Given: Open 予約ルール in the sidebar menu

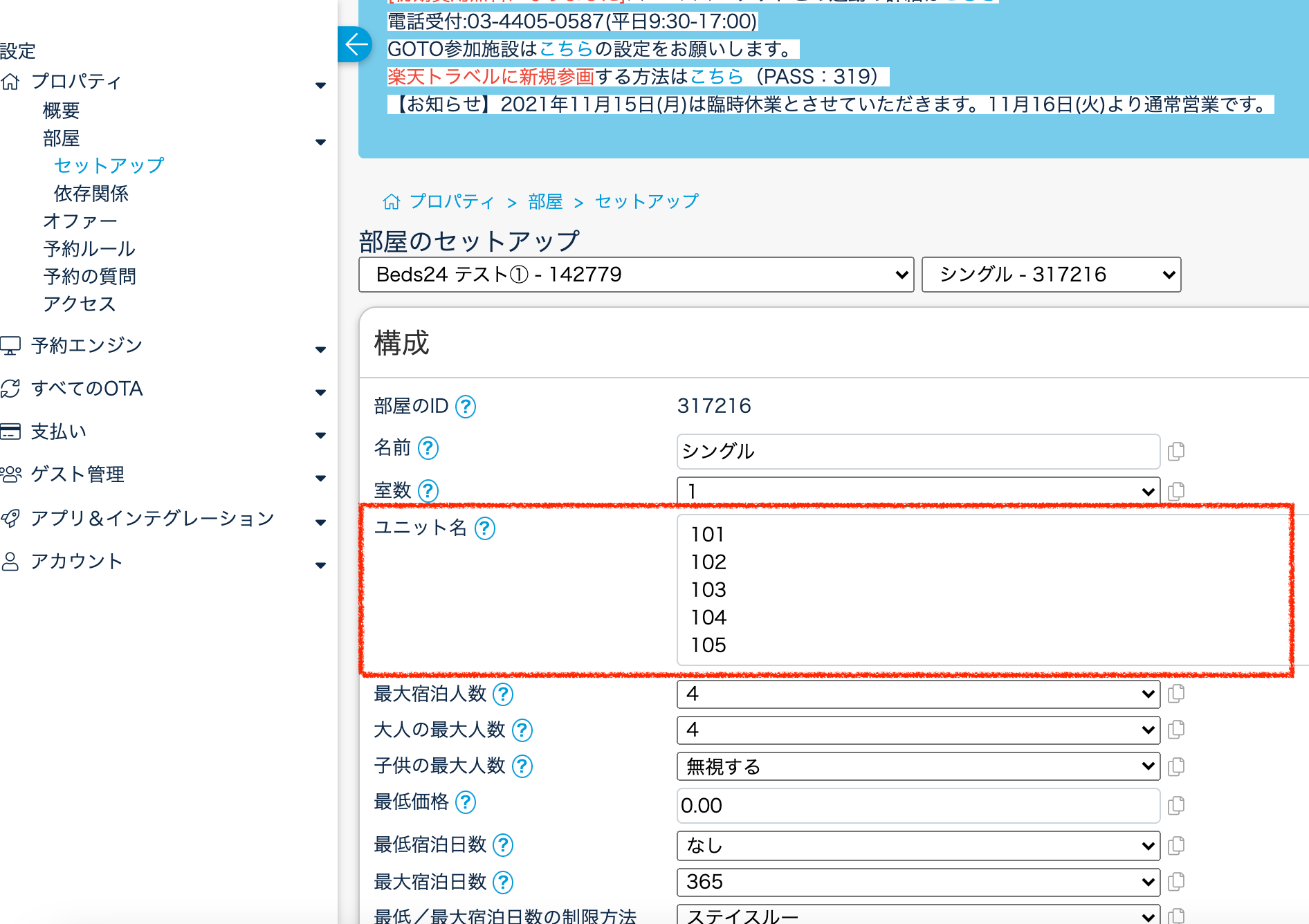Looking at the screenshot, I should (x=89, y=249).
